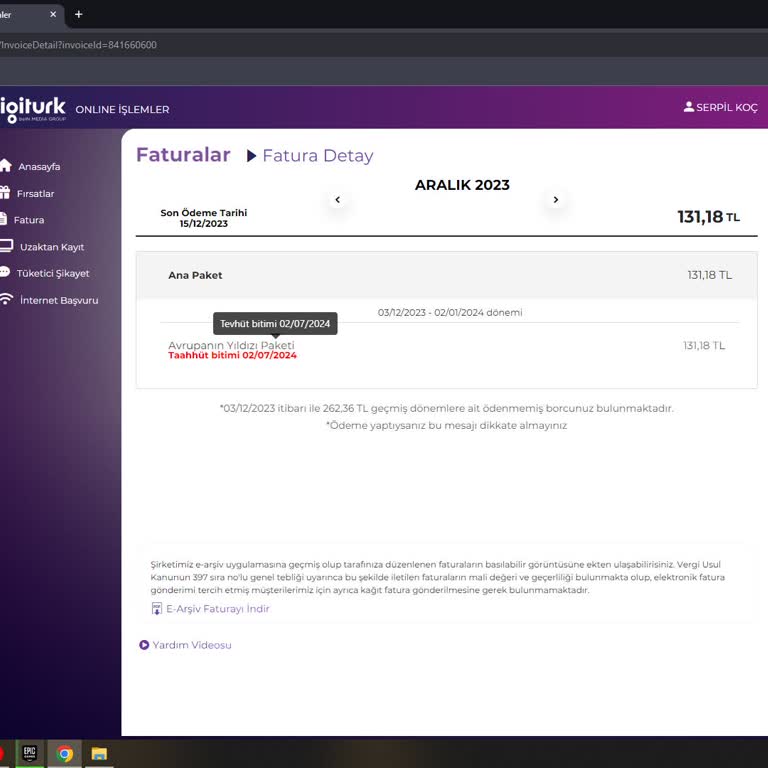Click the Fatura Detay breadcrumb text
Screen dimensions: 768x768
[x=317, y=156]
